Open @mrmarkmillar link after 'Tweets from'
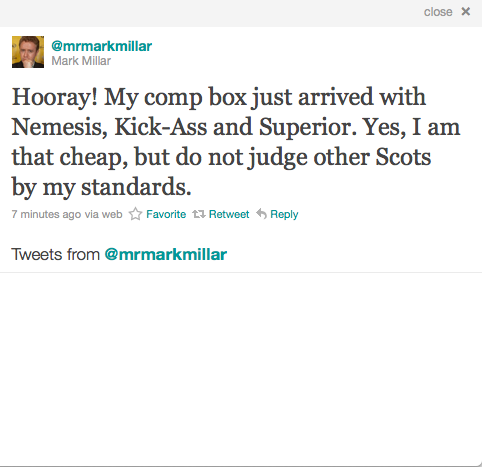Image resolution: width=482 pixels, height=467 pixels. pos(166,255)
